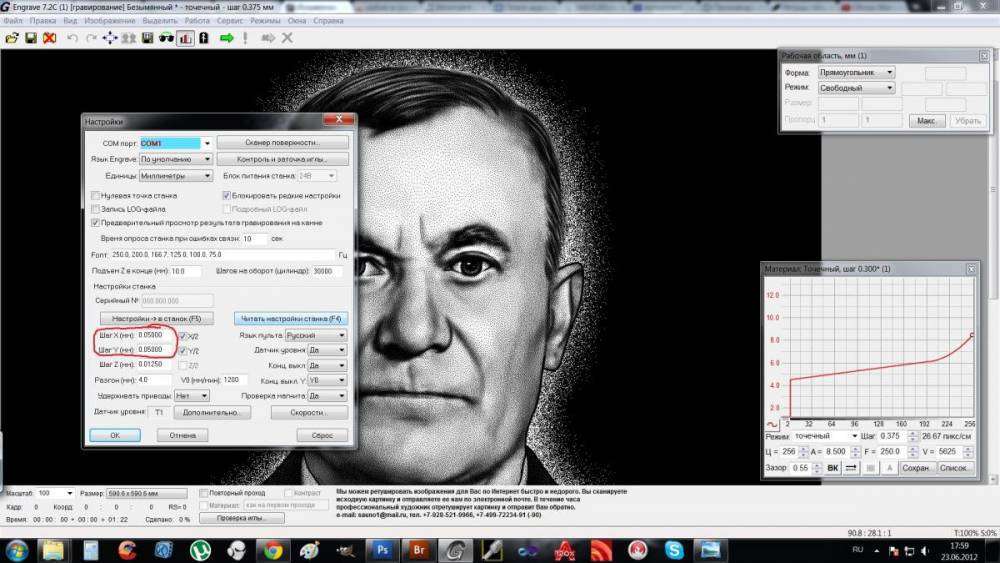Click the Шаг X (мм) input field

pos(155,335)
